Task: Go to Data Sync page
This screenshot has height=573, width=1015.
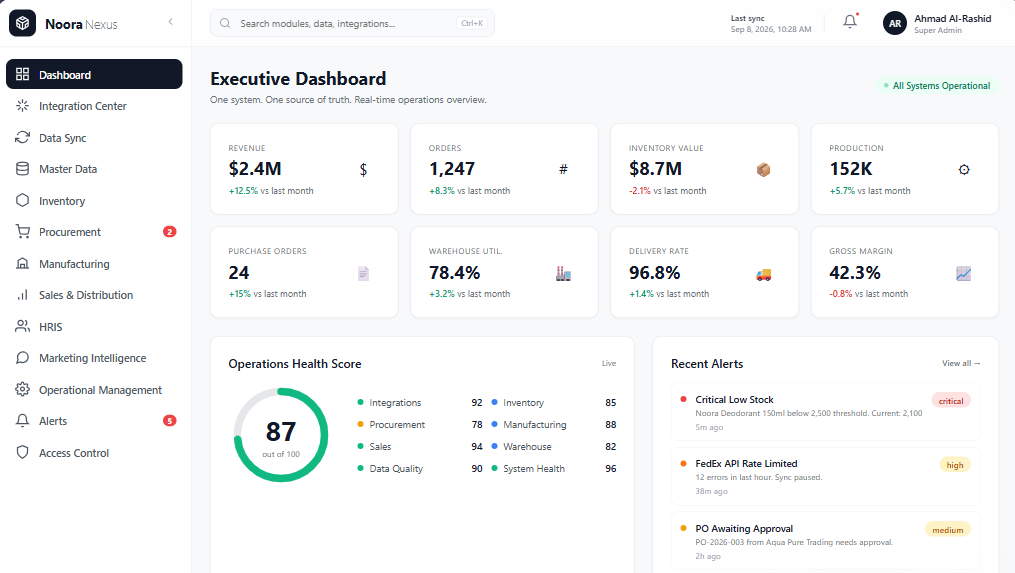Action: pyautogui.click(x=94, y=137)
